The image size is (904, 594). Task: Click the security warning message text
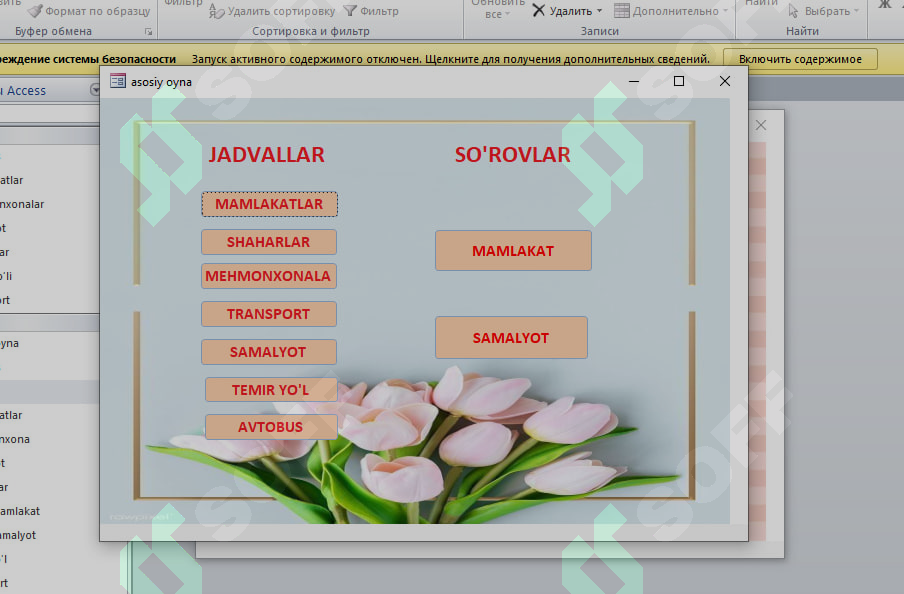tap(451, 59)
